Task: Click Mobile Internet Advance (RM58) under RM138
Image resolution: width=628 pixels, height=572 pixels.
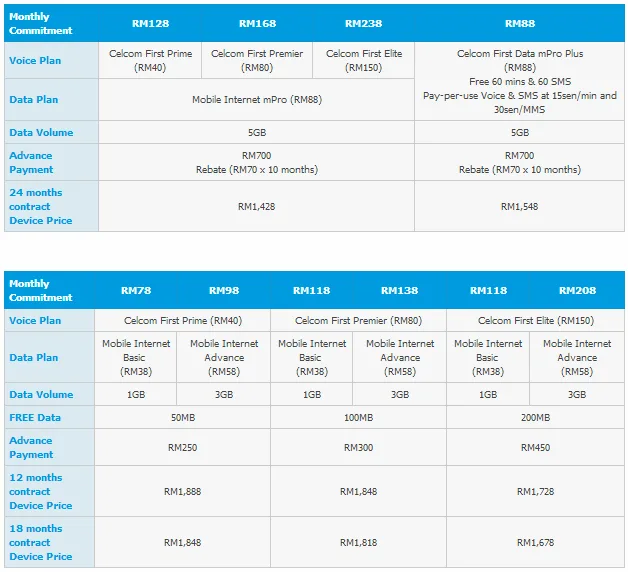Action: tap(400, 357)
